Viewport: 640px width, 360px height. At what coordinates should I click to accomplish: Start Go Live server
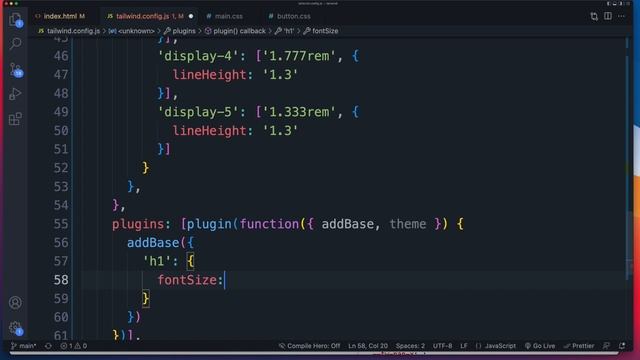(540, 346)
